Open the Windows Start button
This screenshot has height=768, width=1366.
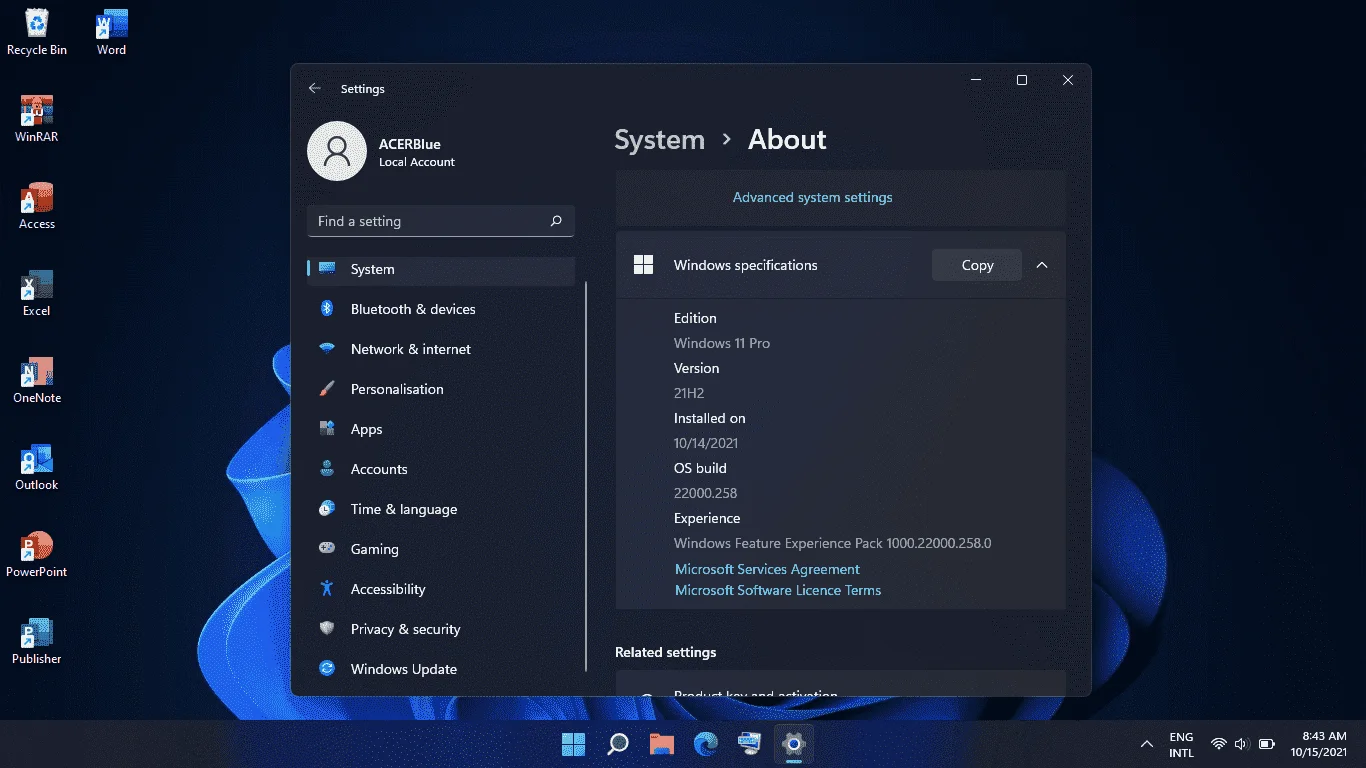click(x=573, y=743)
